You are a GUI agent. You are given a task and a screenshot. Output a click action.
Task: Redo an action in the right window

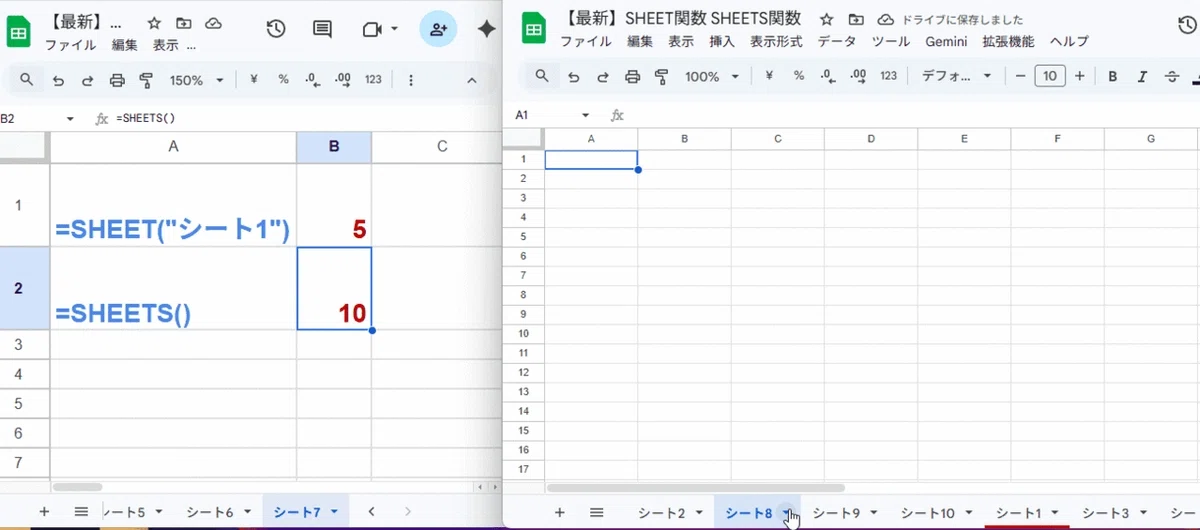602,76
